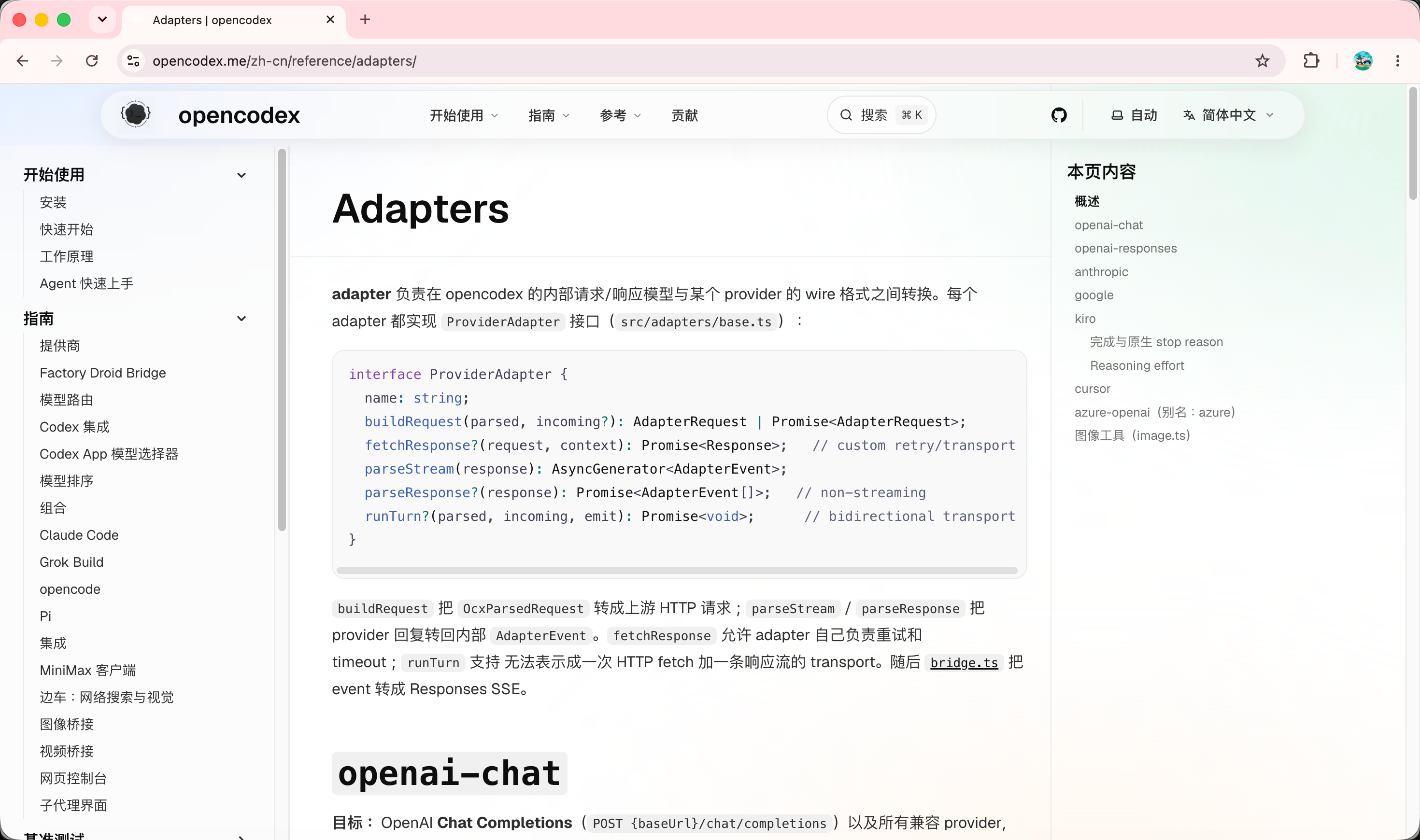Open the 模型排序 sidebar page
This screenshot has height=840, width=1420.
coord(67,481)
